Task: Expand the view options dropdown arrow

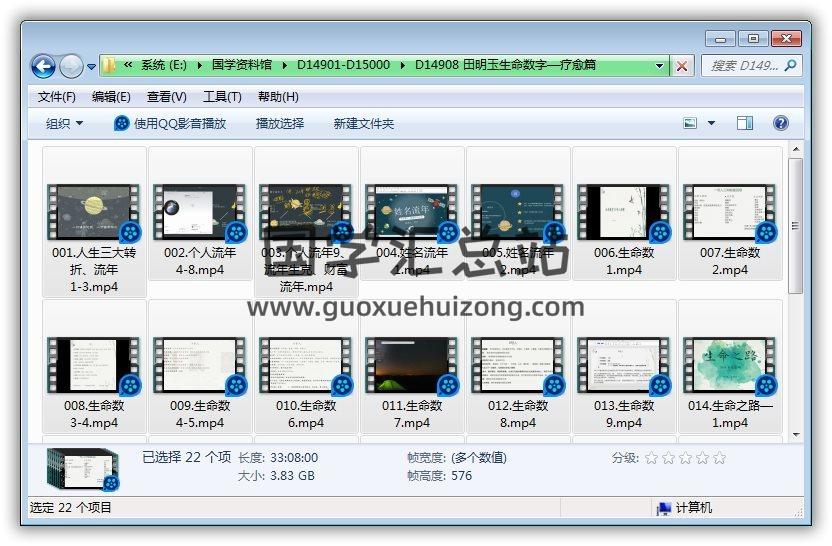Action: (x=711, y=123)
